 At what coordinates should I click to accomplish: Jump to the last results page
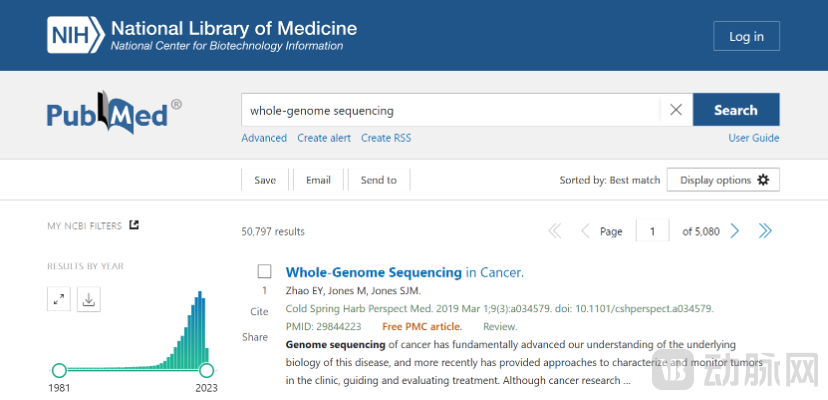tap(765, 231)
